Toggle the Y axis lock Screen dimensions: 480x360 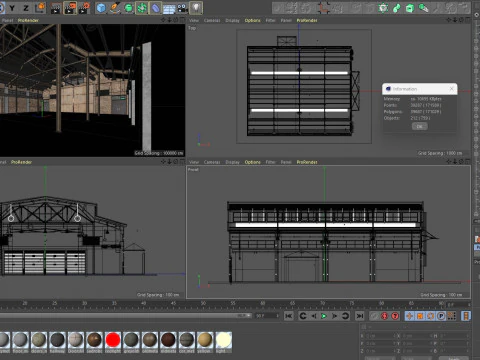[x=12, y=8]
